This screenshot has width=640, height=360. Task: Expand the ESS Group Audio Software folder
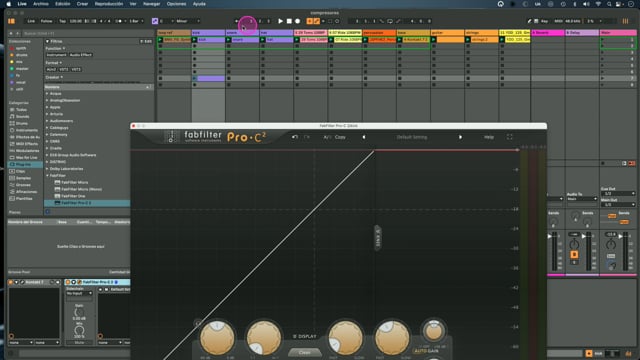click(47, 155)
